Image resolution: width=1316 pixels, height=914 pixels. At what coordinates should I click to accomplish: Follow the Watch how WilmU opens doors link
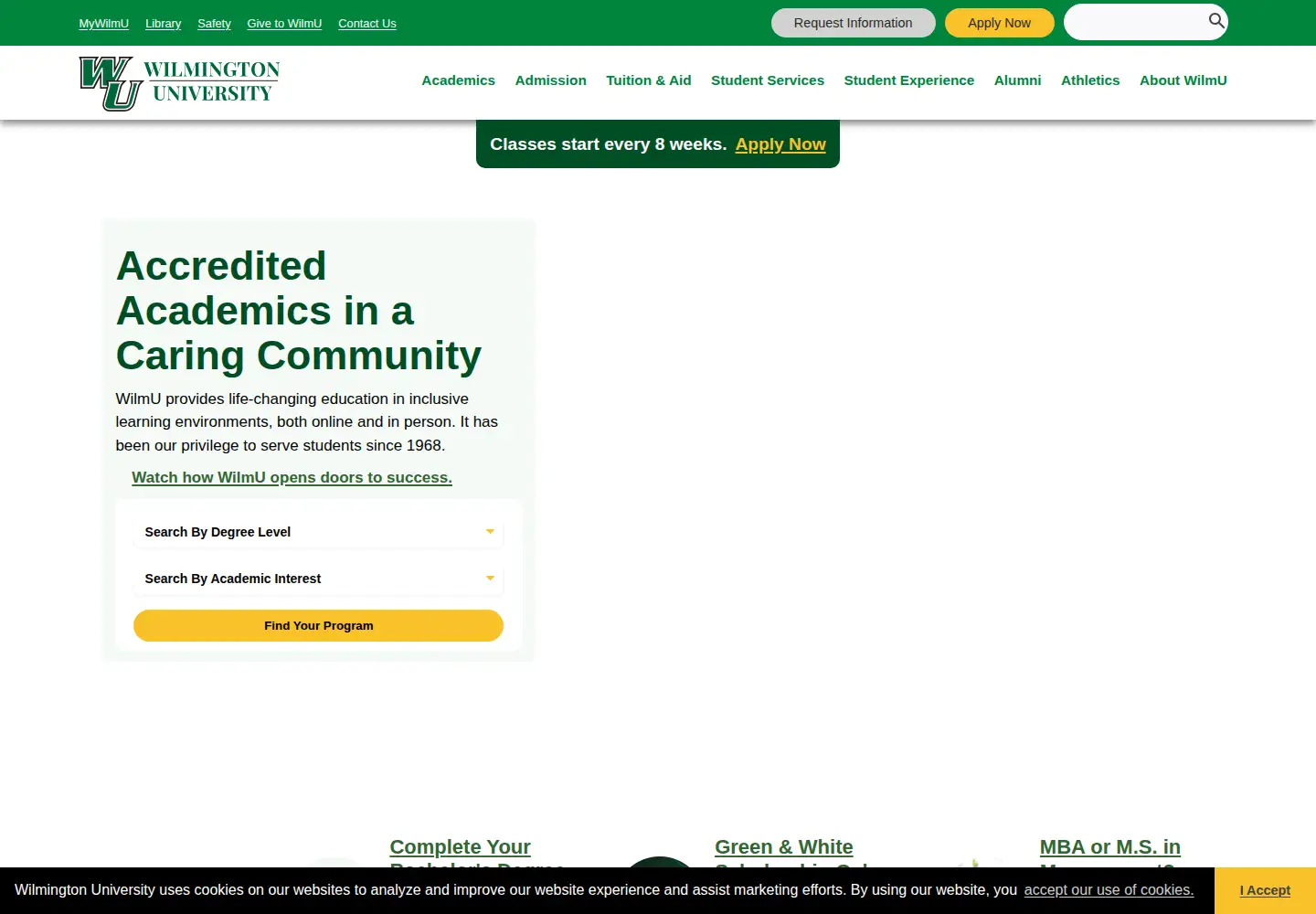point(292,477)
